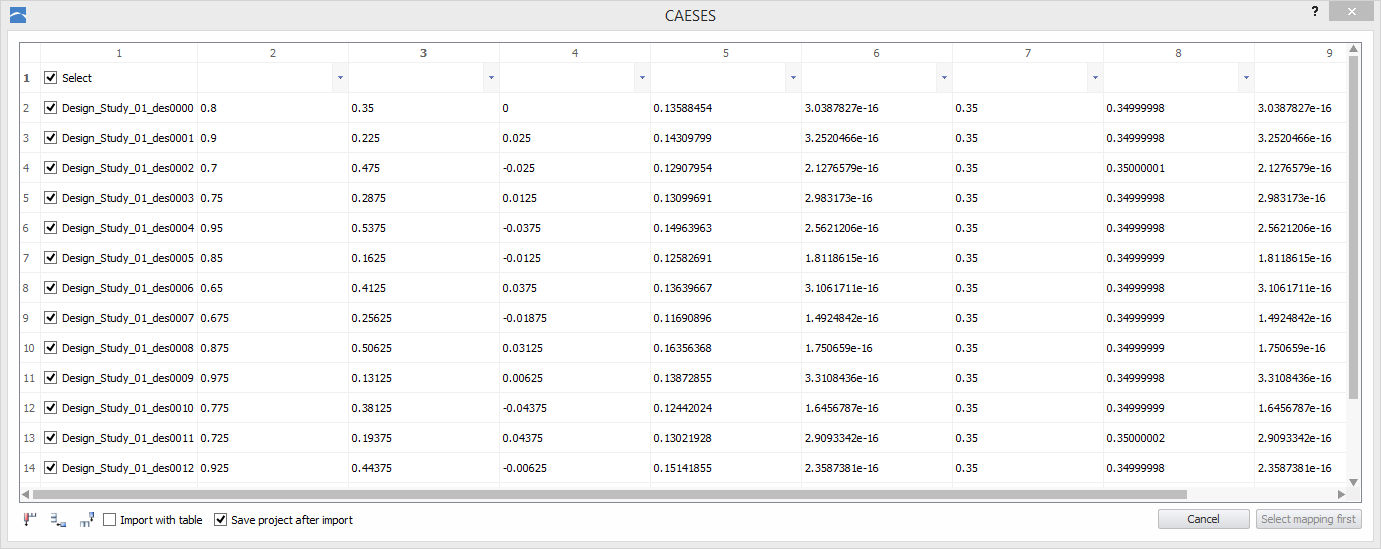Select row header 2
Image resolution: width=1381 pixels, height=549 pixels.
30,108
